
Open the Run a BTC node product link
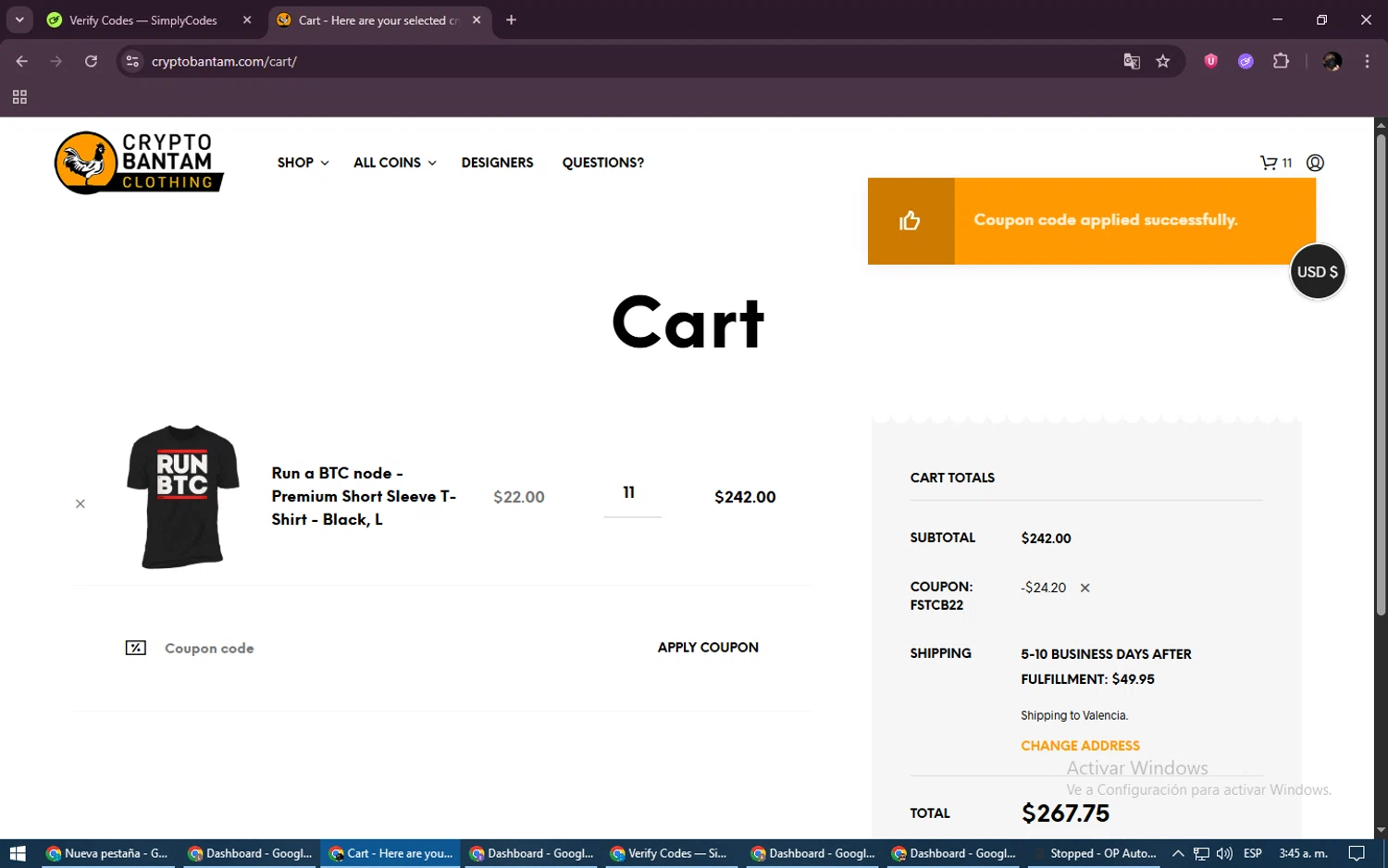coord(364,496)
